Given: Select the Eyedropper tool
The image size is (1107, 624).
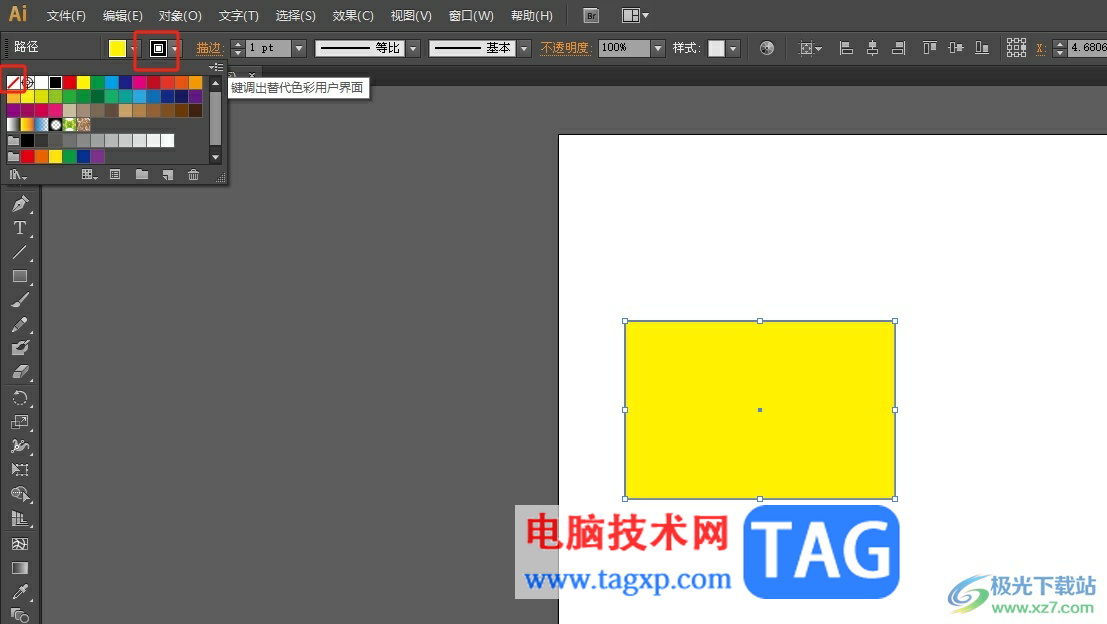Looking at the screenshot, I should click(x=20, y=592).
